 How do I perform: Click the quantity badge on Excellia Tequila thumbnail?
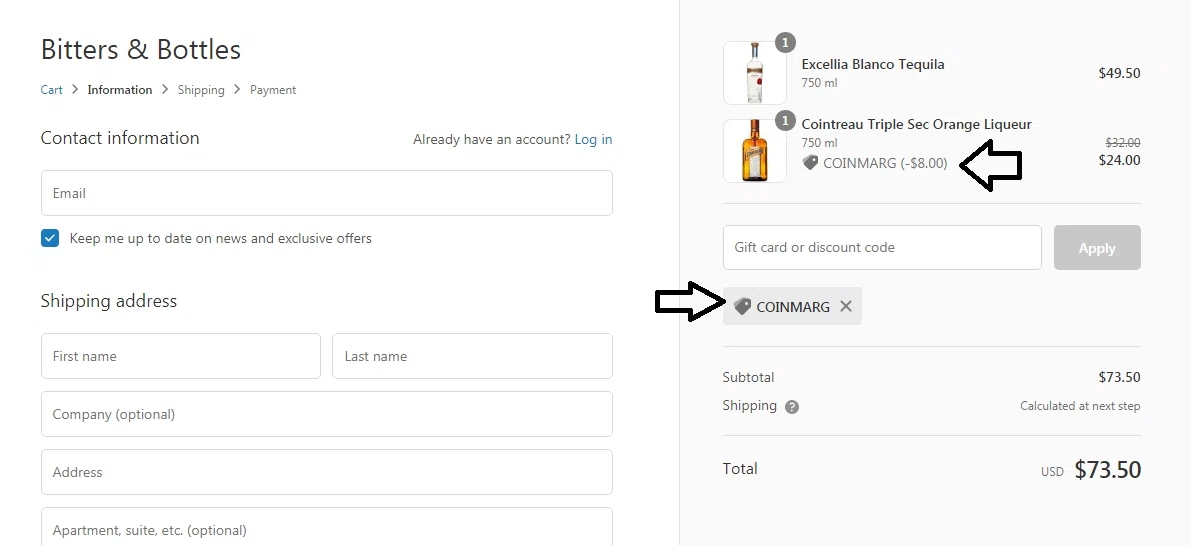785,43
